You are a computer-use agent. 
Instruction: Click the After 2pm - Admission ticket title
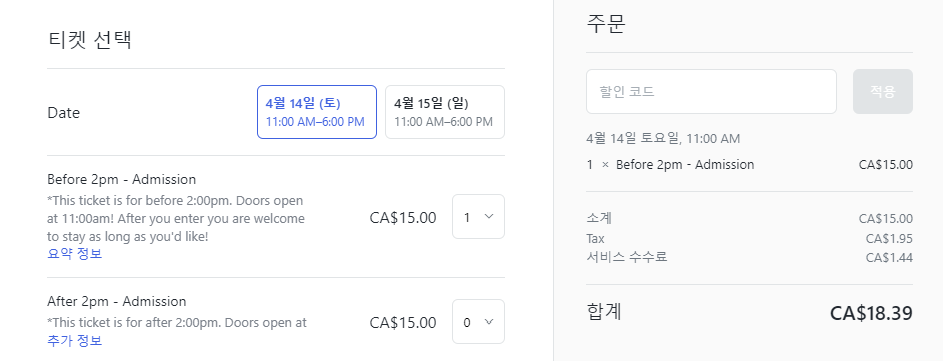click(x=117, y=301)
